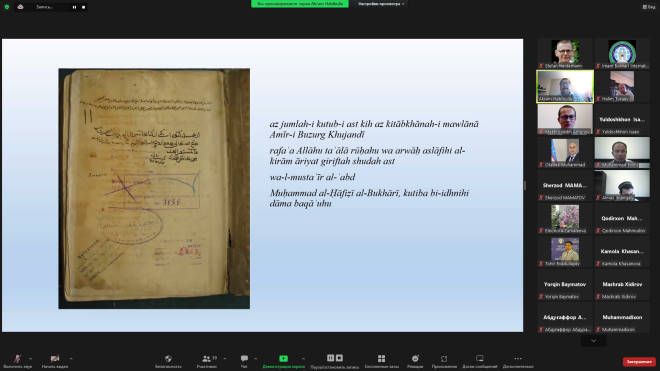Screen dimensions: 660x371
Task: Expand more participant thumbnails with down chevron
Action: coord(593,341)
